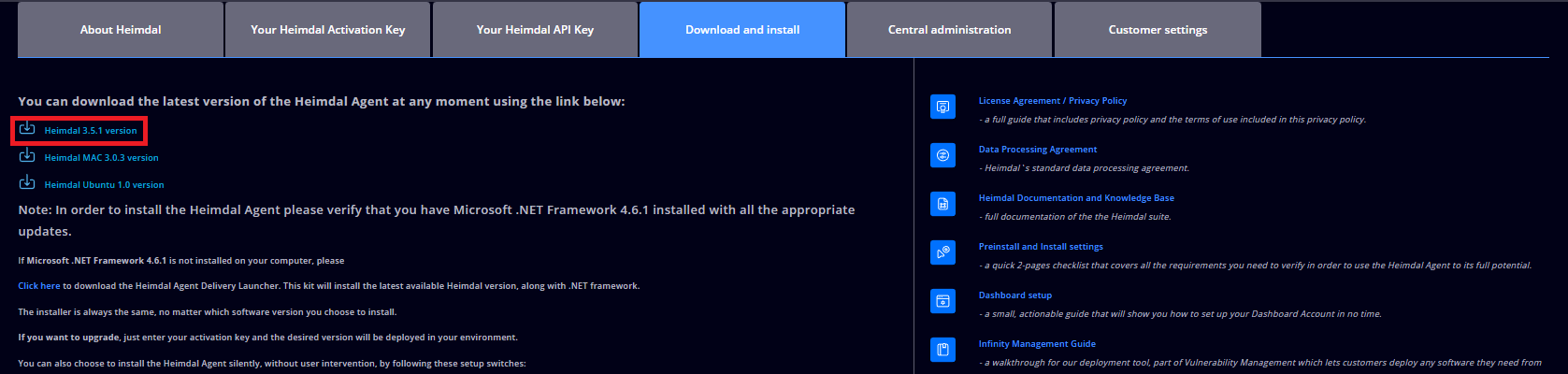Click download icon beside Heimdal MAC 3.0.3

[x=27, y=155]
